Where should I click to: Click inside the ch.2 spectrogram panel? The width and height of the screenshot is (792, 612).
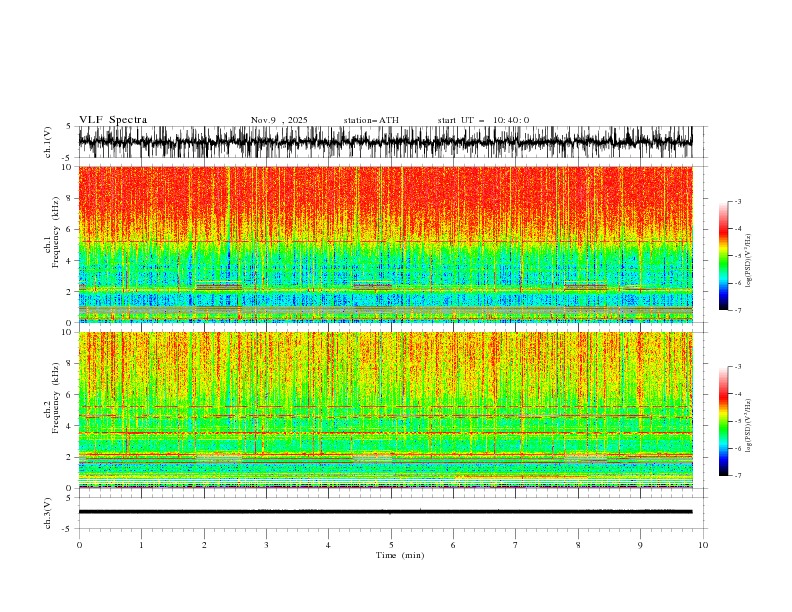(385, 410)
